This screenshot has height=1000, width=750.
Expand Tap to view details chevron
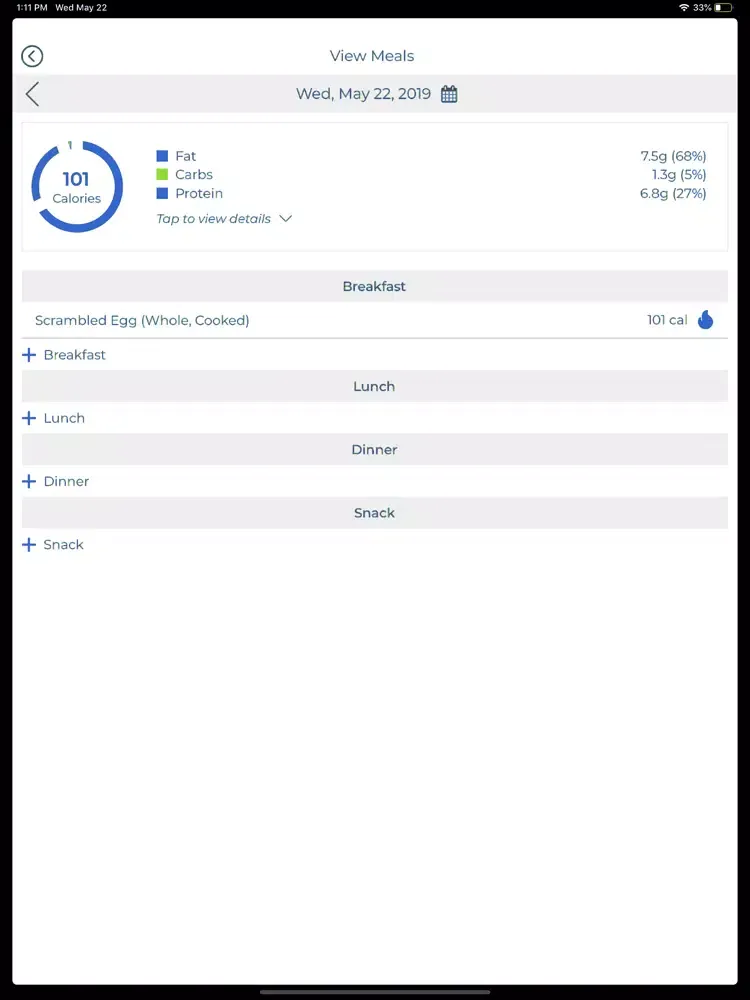[286, 219]
